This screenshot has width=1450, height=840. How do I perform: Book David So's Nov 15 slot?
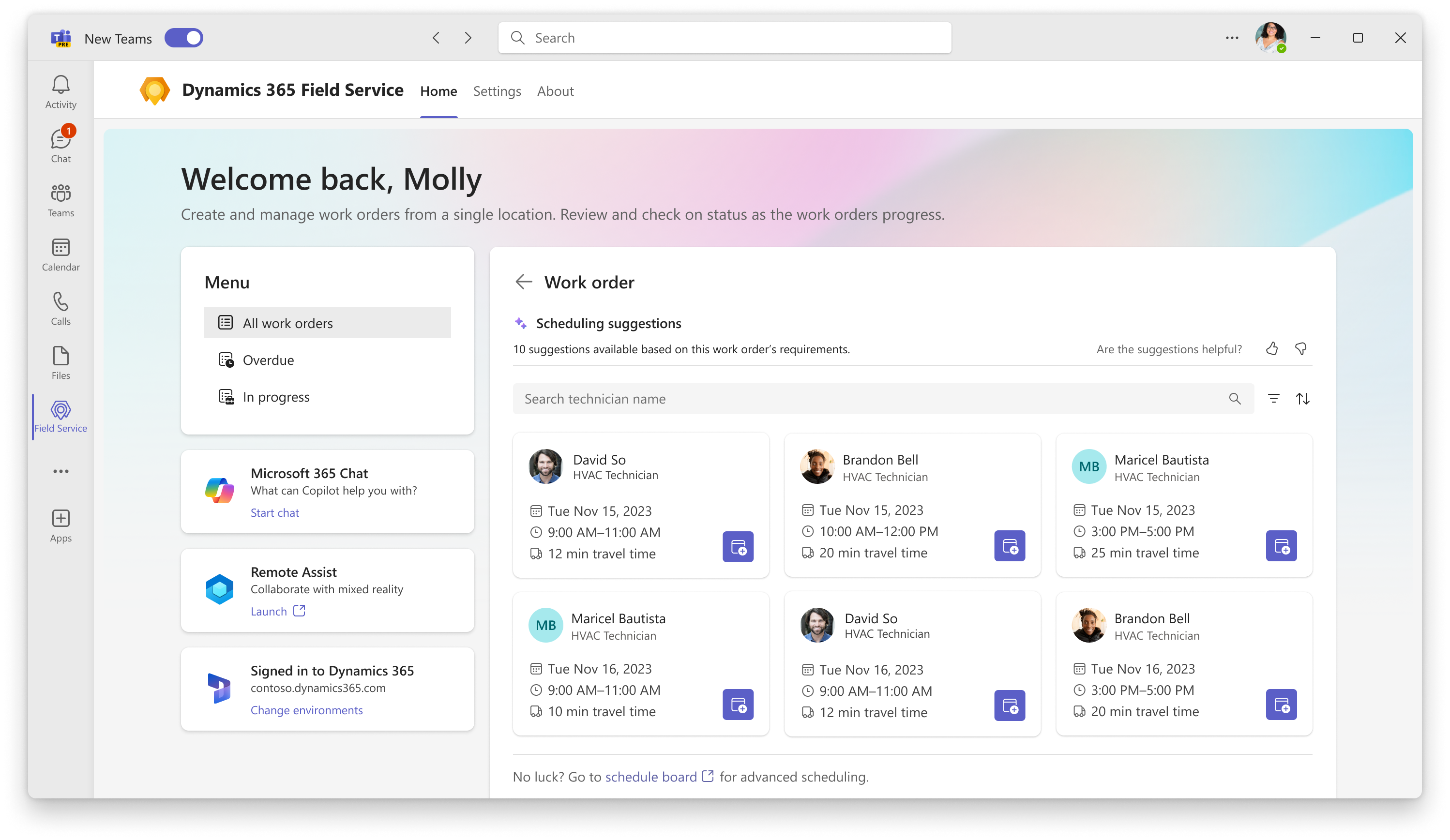pos(738,547)
